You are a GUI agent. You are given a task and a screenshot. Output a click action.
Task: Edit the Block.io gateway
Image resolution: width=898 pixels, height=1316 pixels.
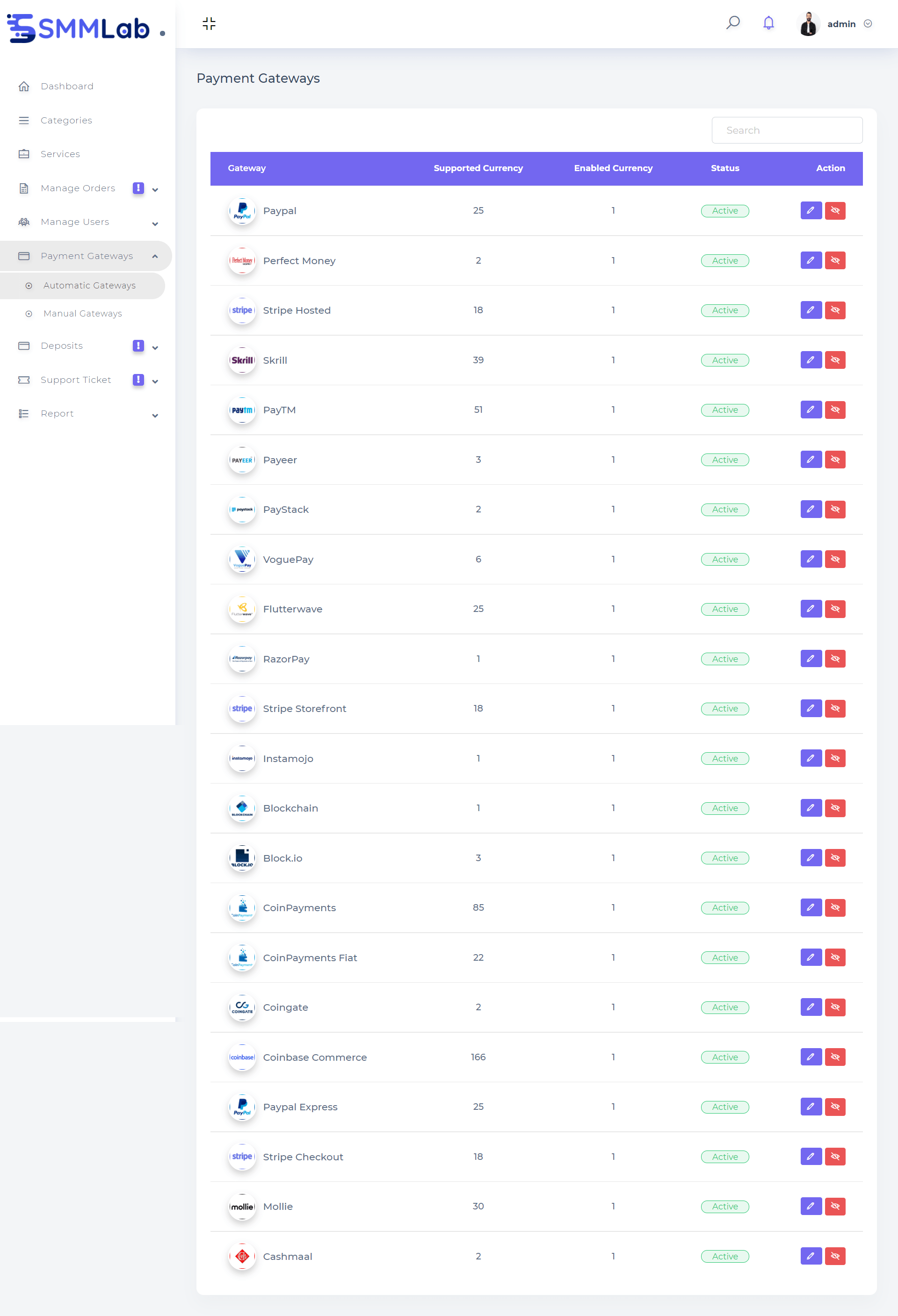tap(811, 858)
